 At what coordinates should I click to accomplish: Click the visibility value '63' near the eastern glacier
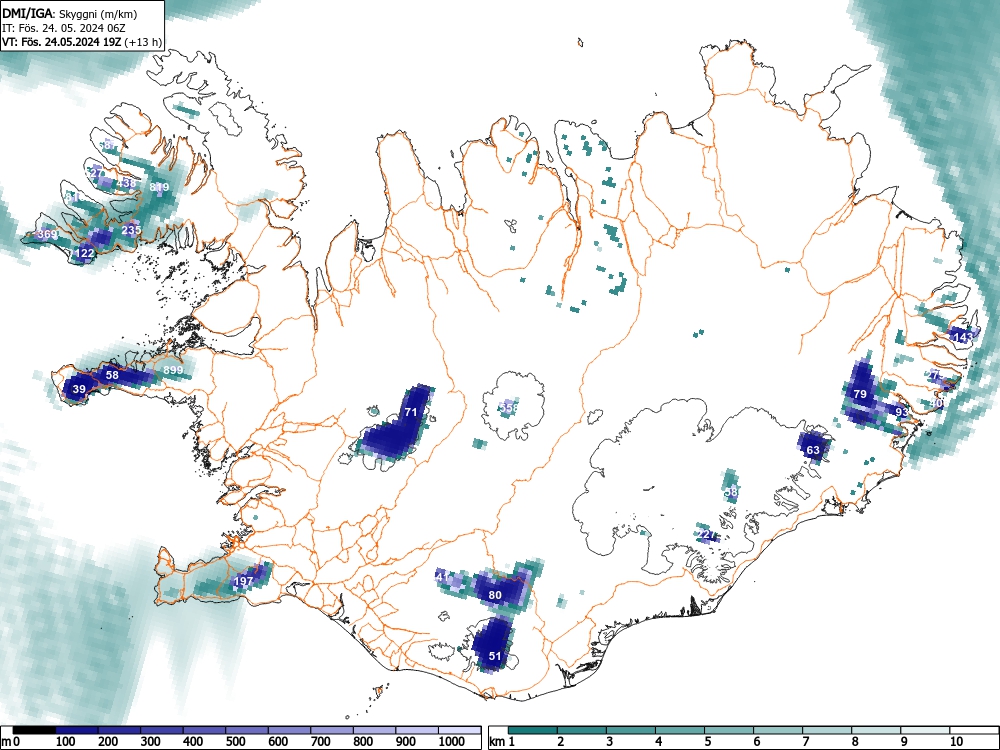pyautogui.click(x=813, y=450)
